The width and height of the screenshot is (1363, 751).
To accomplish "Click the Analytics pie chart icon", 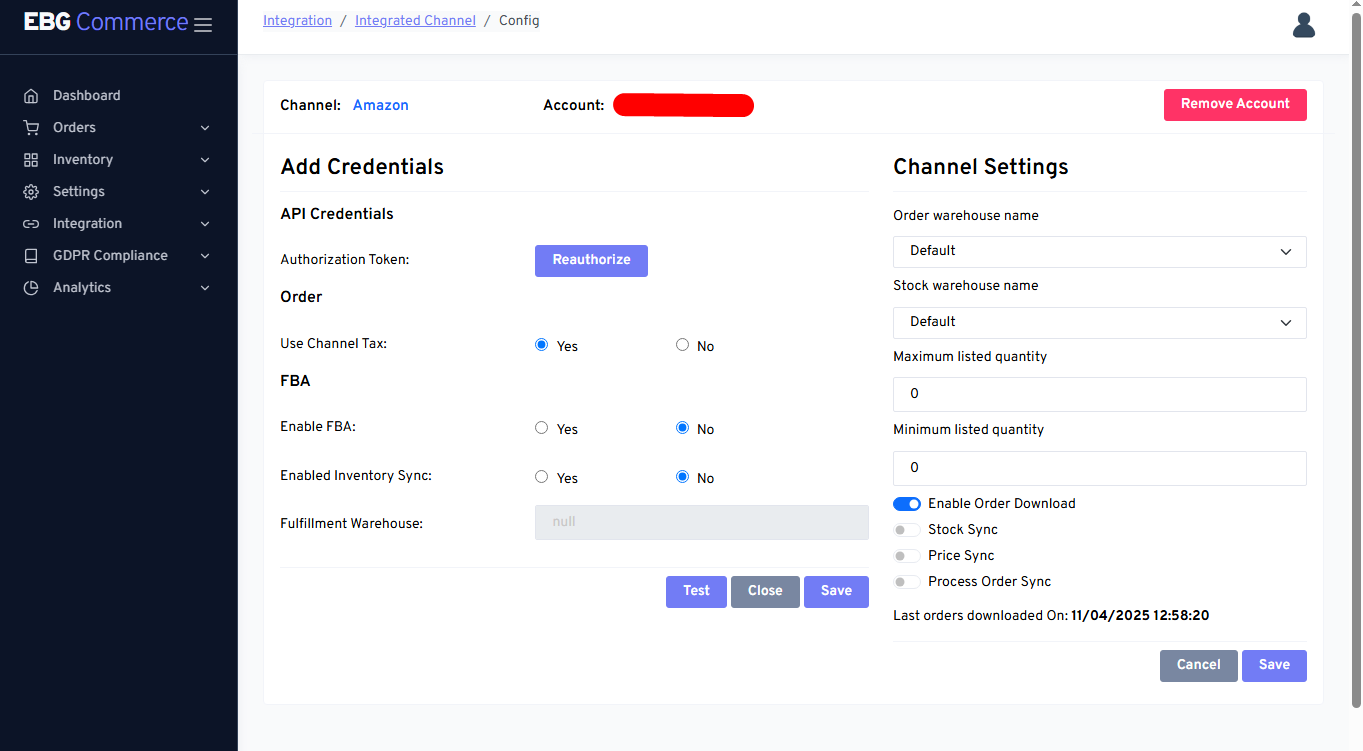I will click(x=31, y=288).
